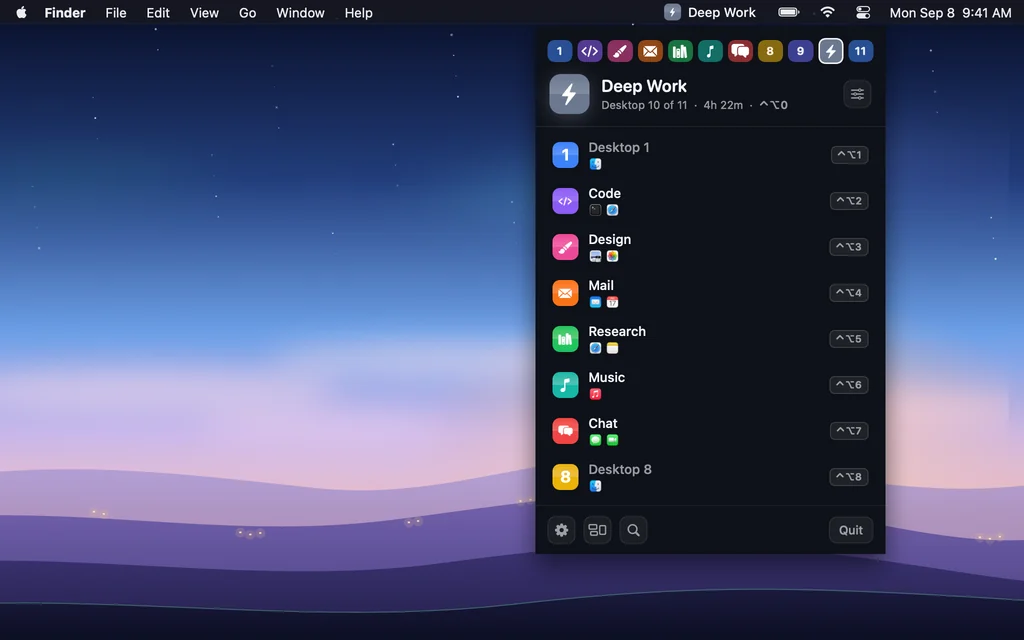Image resolution: width=1024 pixels, height=640 pixels.
Task: Click the FaceTime app icon under Chat
Action: pos(613,440)
